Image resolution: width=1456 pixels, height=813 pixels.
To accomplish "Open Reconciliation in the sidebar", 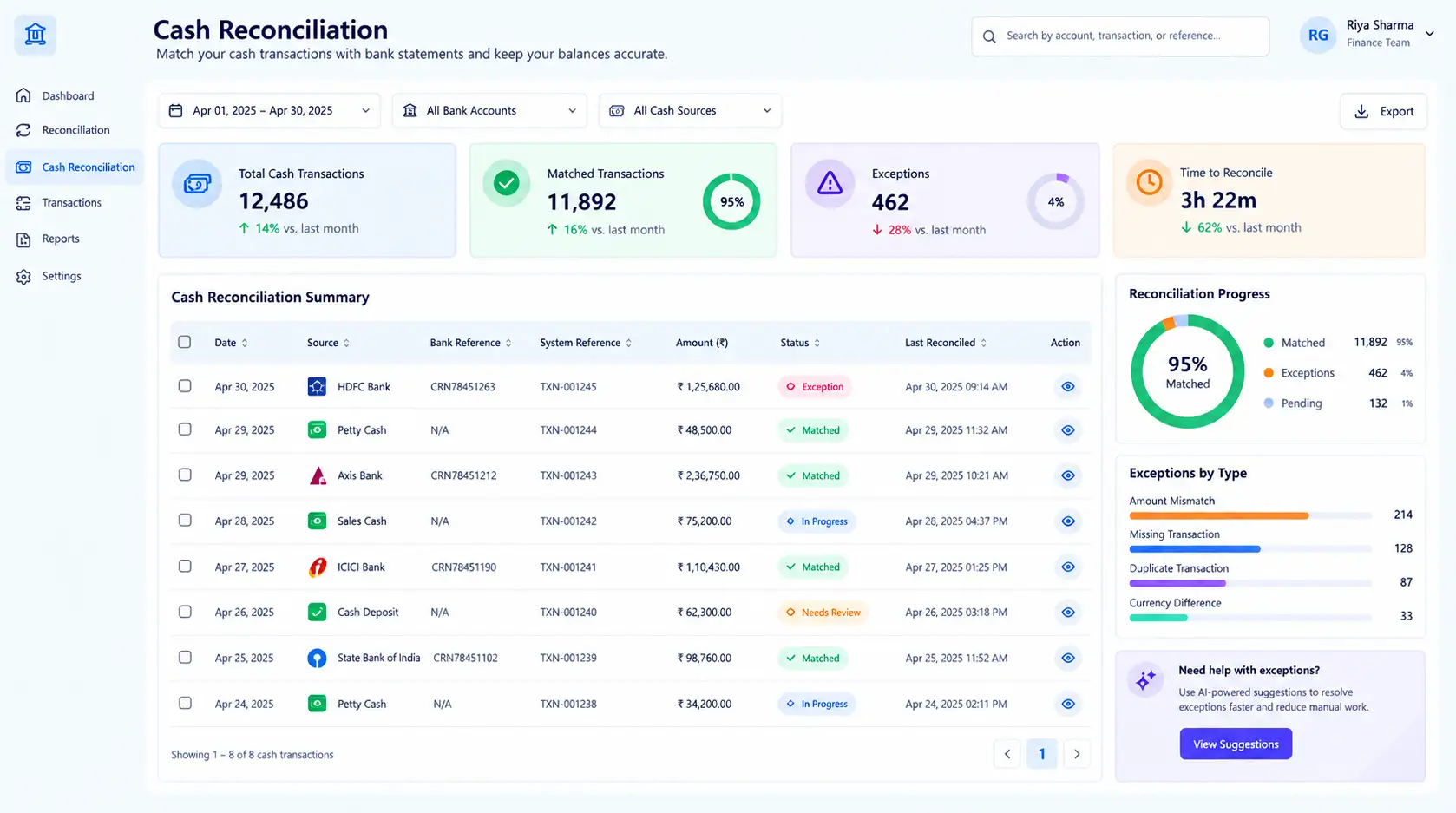I will 74,130.
